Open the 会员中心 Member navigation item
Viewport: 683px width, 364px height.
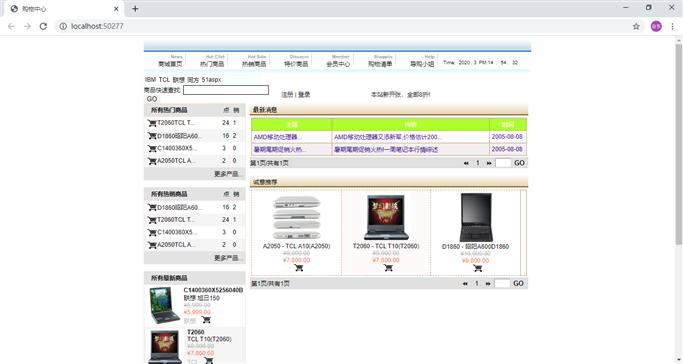tap(338, 64)
